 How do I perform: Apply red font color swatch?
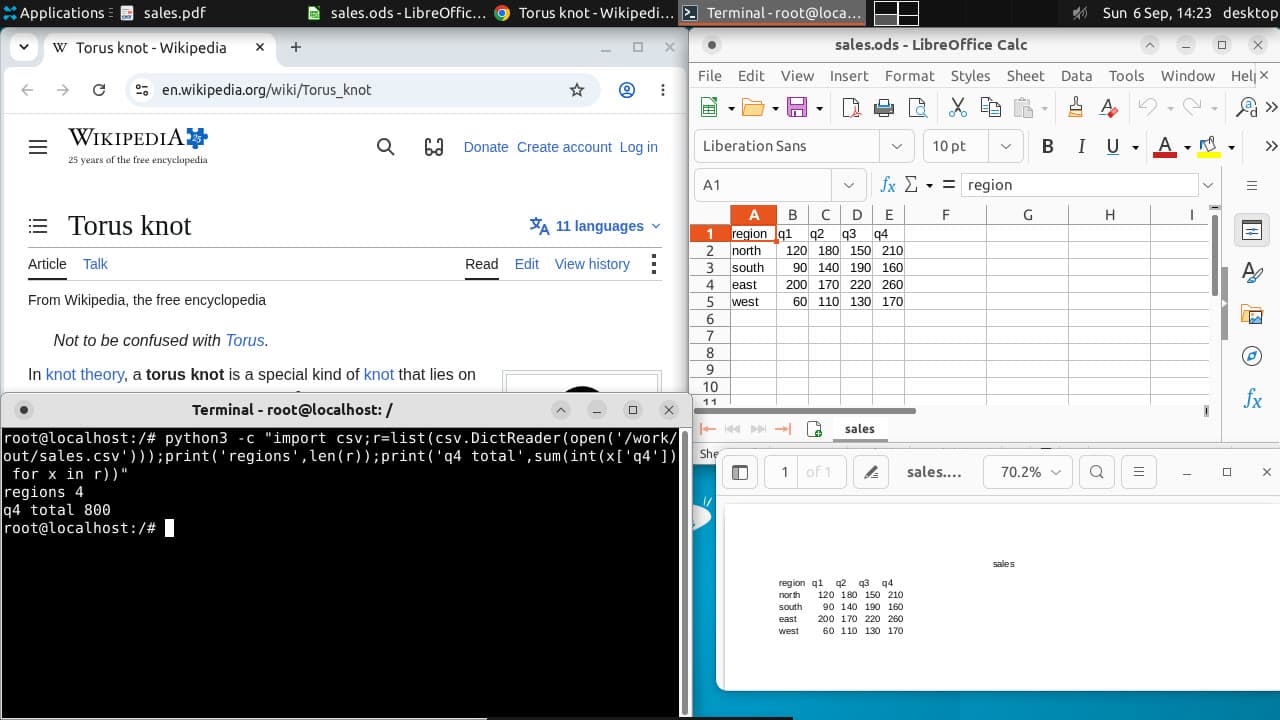pos(1165,147)
